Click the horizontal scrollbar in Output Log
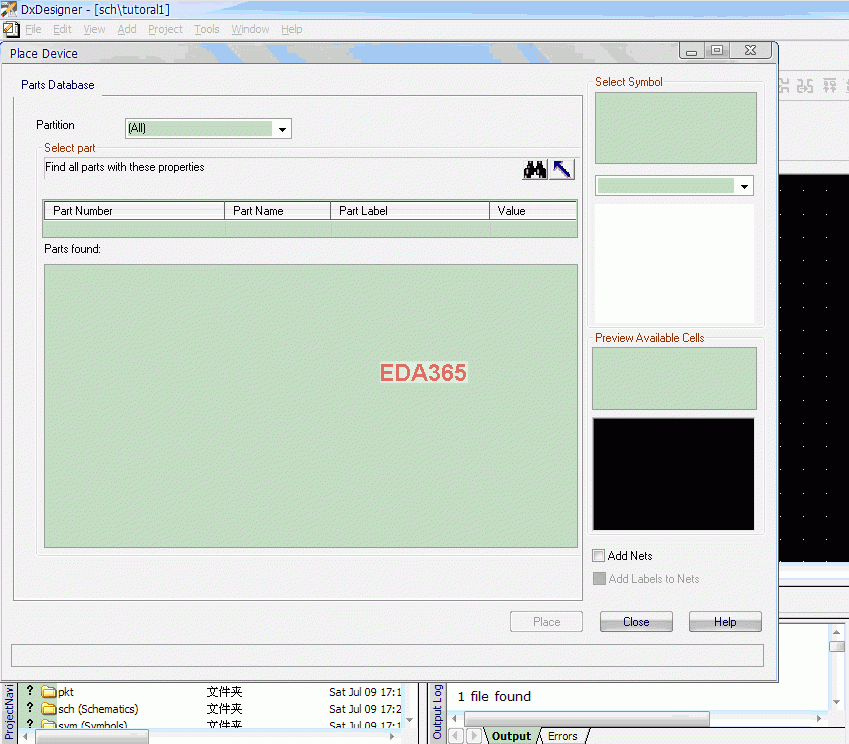The width and height of the screenshot is (849, 744). 586,719
